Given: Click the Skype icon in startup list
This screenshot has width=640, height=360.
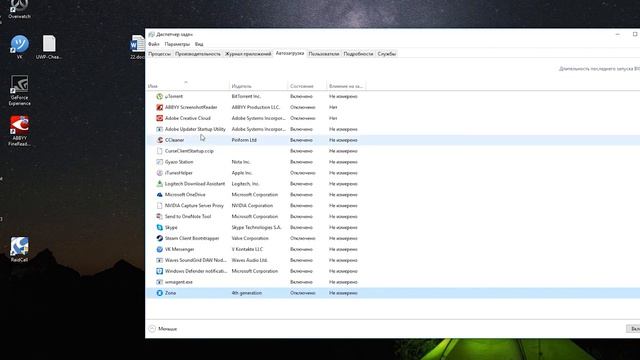Looking at the screenshot, I should (160, 227).
